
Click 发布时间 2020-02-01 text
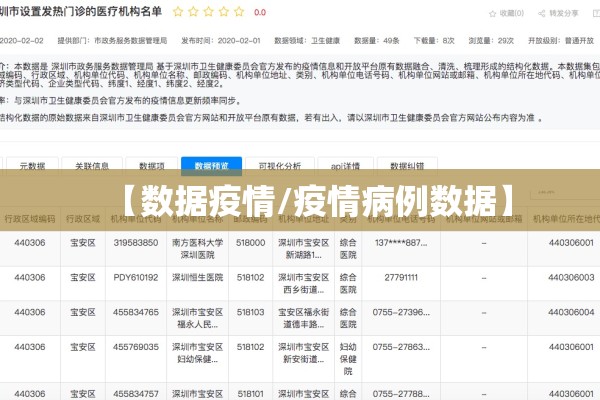point(221,41)
